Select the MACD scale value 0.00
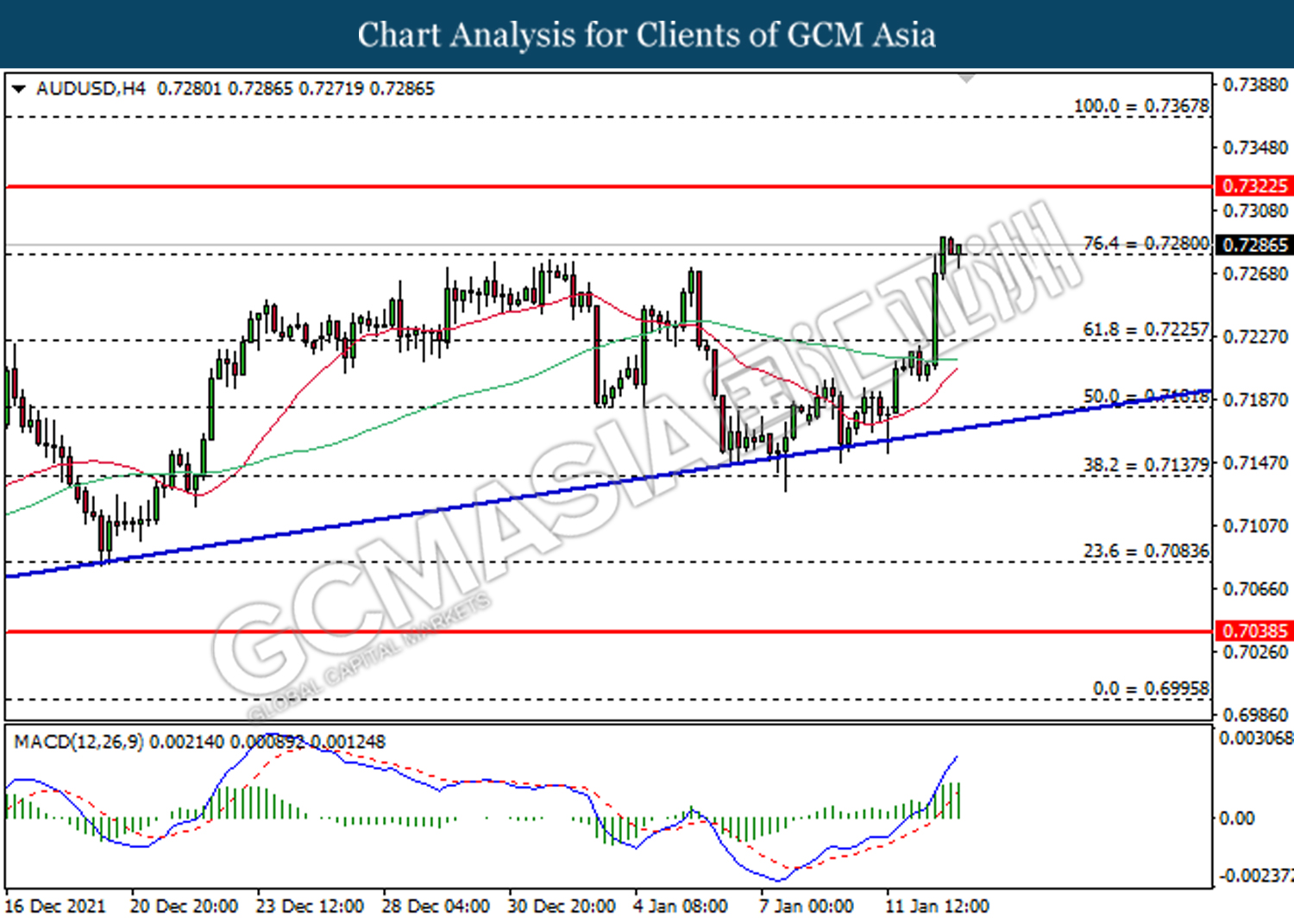The image size is (1294, 924). [1237, 818]
